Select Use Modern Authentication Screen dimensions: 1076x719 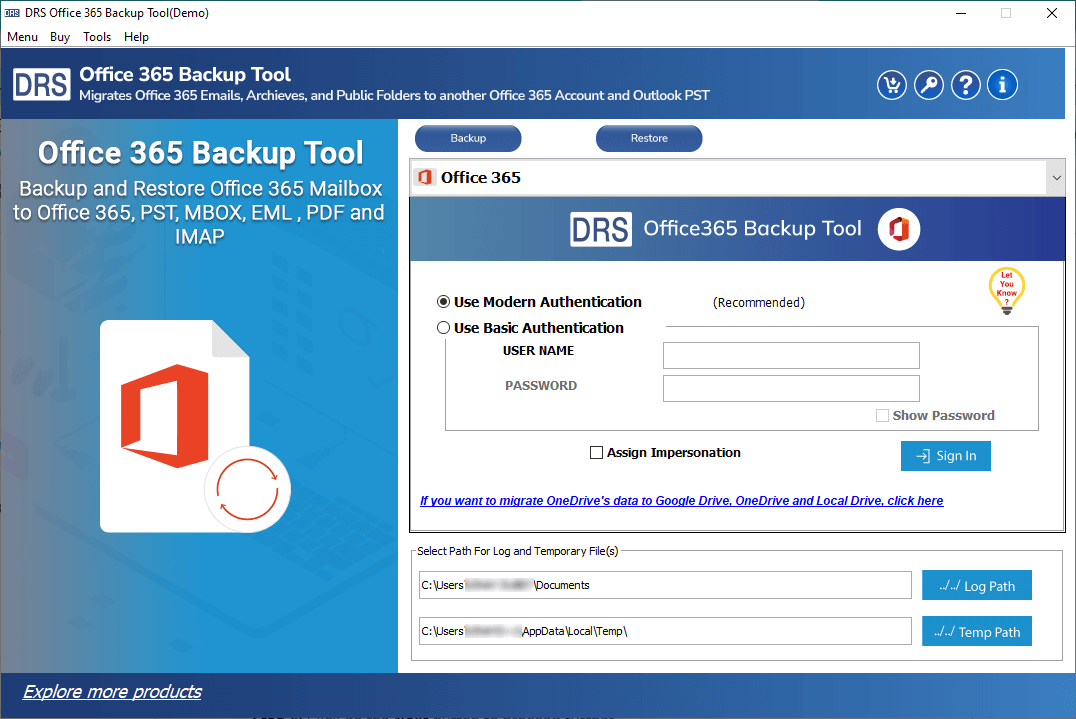[443, 301]
